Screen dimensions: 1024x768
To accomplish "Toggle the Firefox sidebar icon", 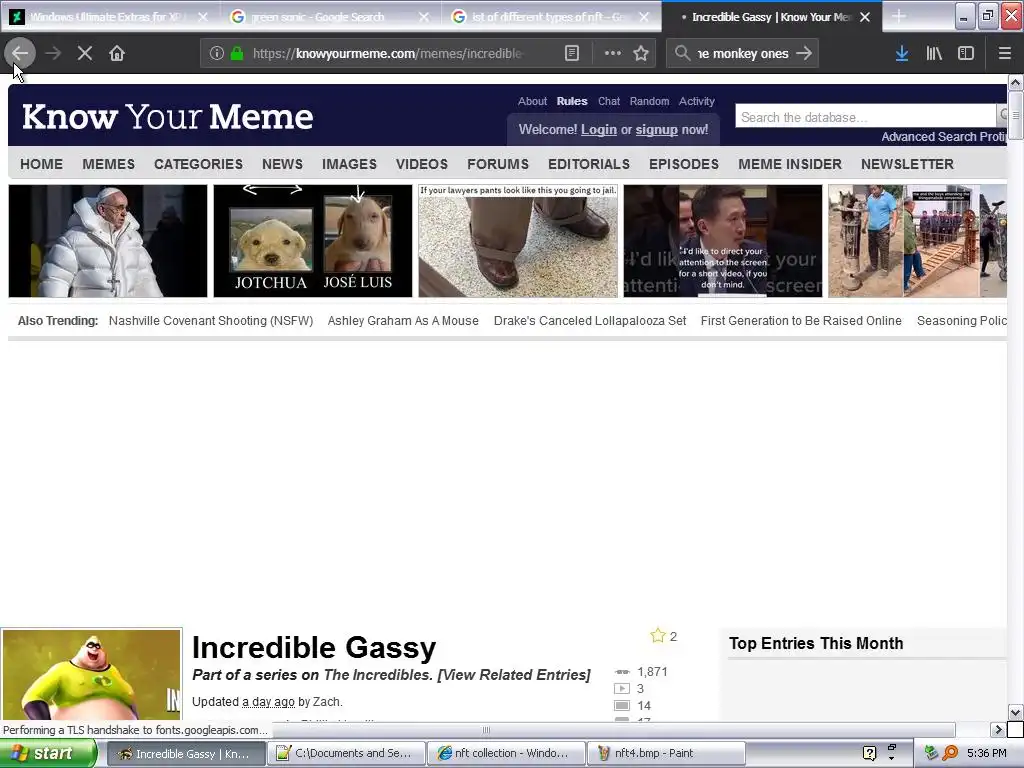I will click(966, 53).
